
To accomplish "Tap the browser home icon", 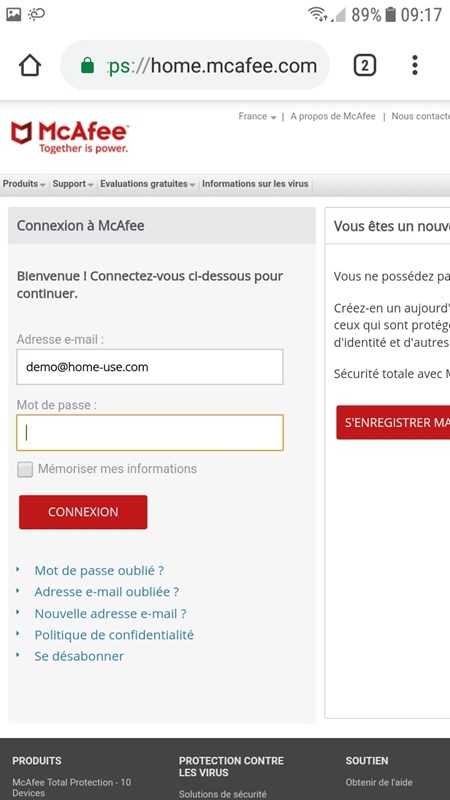I will point(30,65).
